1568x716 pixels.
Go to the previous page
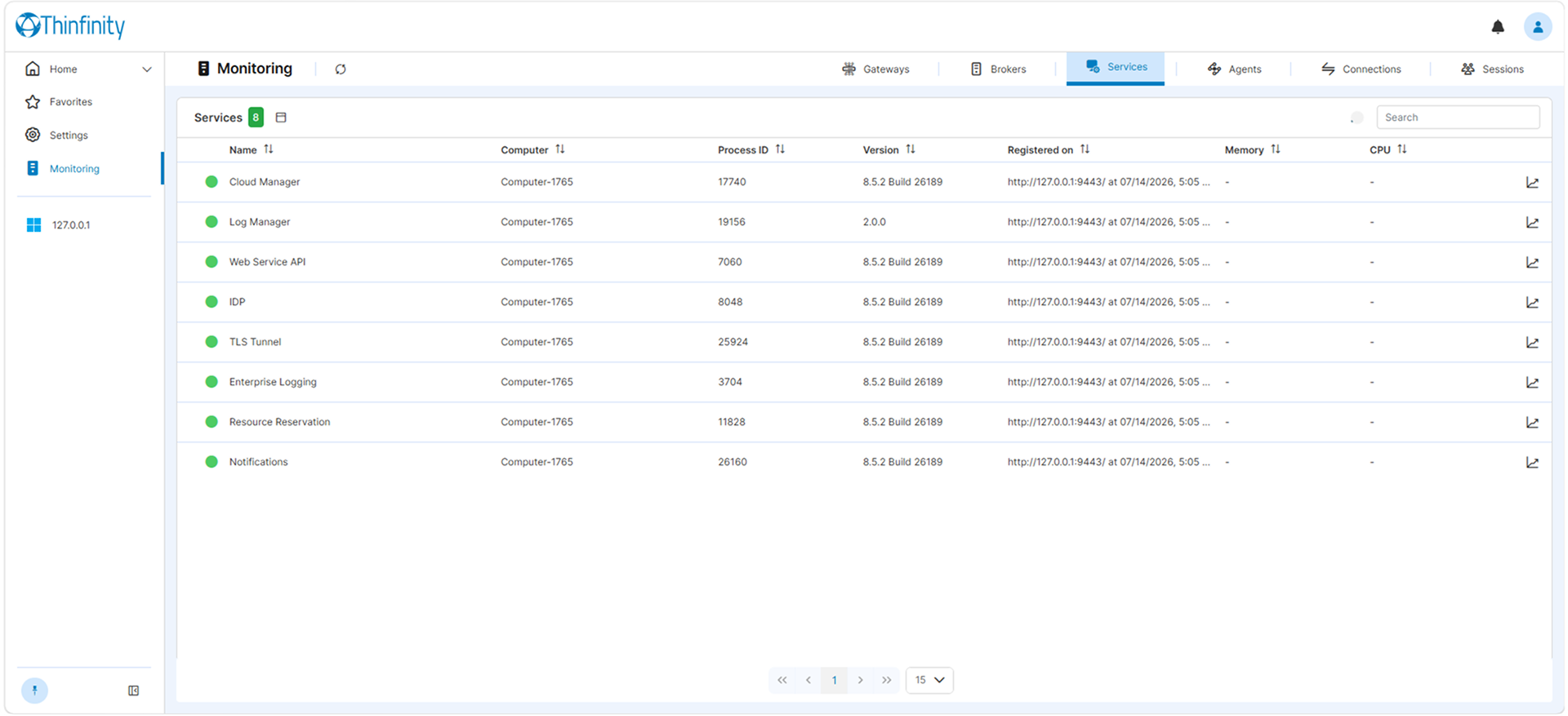pyautogui.click(x=808, y=680)
